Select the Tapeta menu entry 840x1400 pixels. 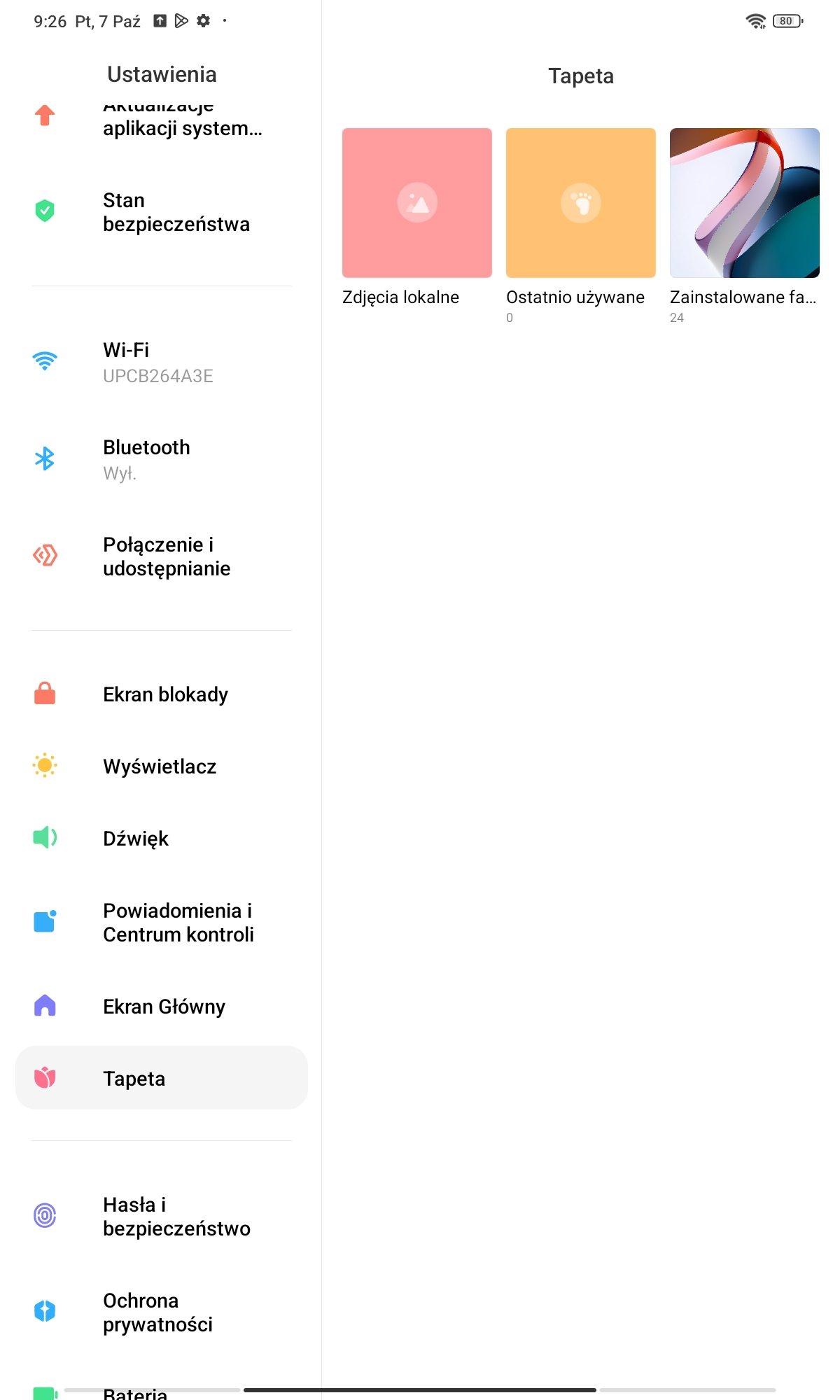[x=162, y=1078]
